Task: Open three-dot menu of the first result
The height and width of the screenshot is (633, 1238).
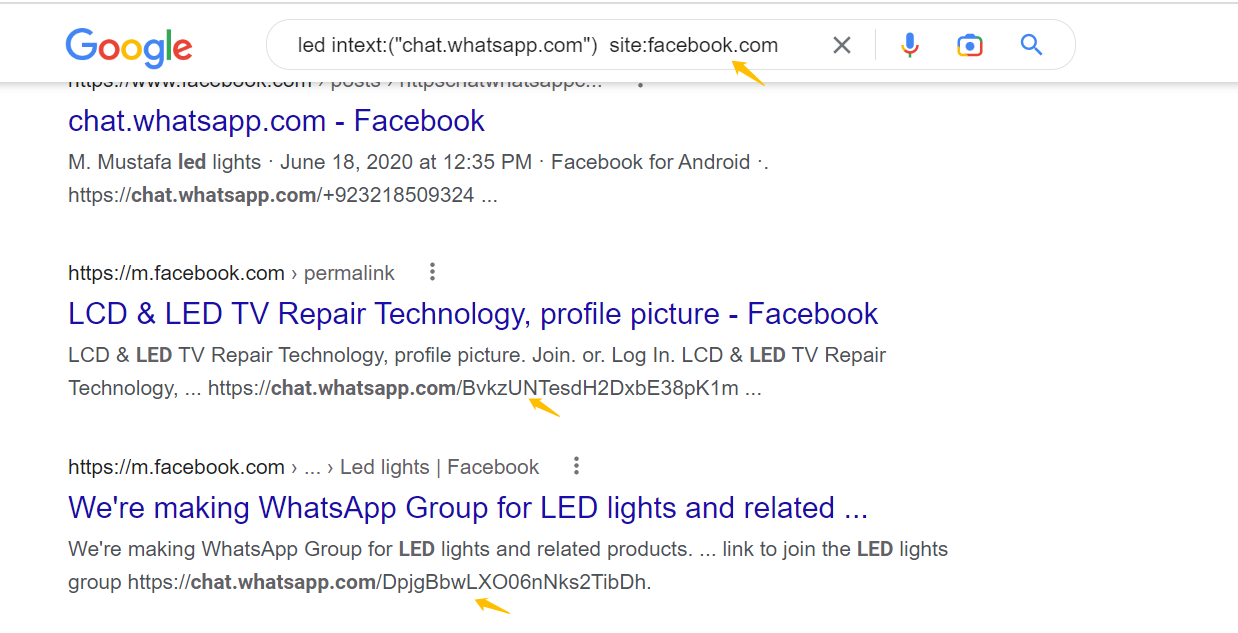Action: pos(640,84)
